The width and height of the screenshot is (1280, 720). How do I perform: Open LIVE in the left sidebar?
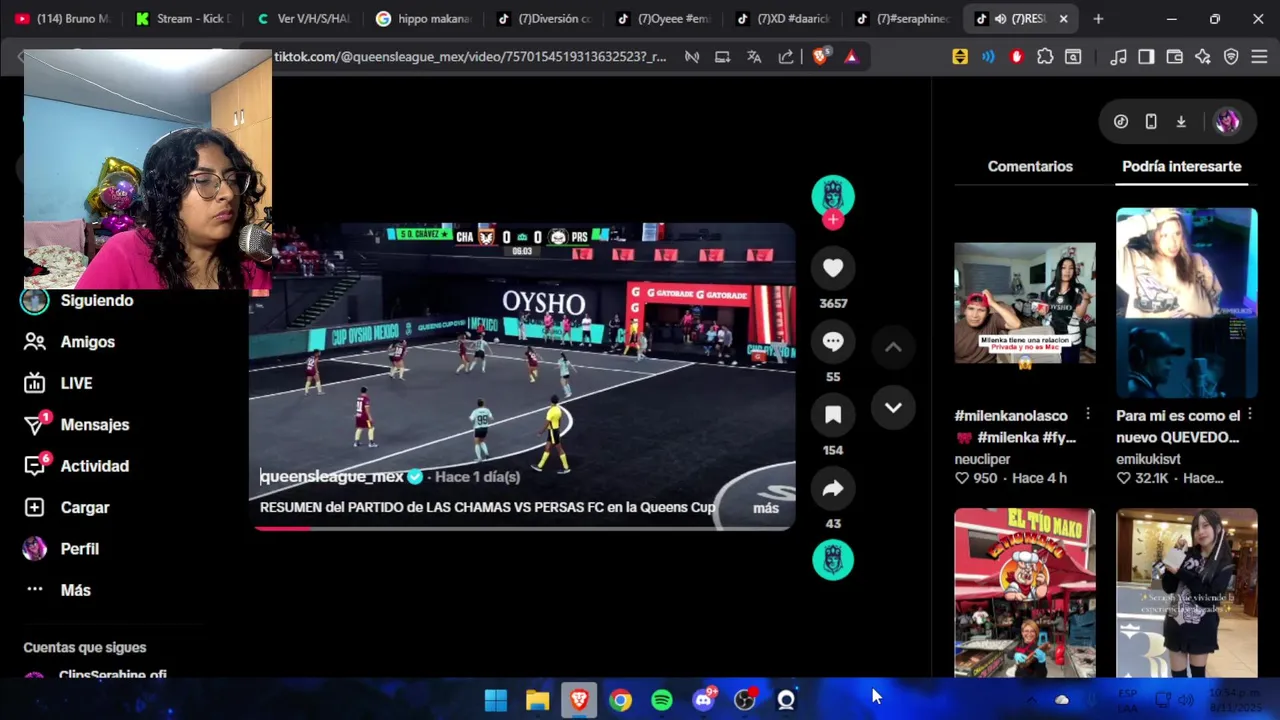click(58, 383)
